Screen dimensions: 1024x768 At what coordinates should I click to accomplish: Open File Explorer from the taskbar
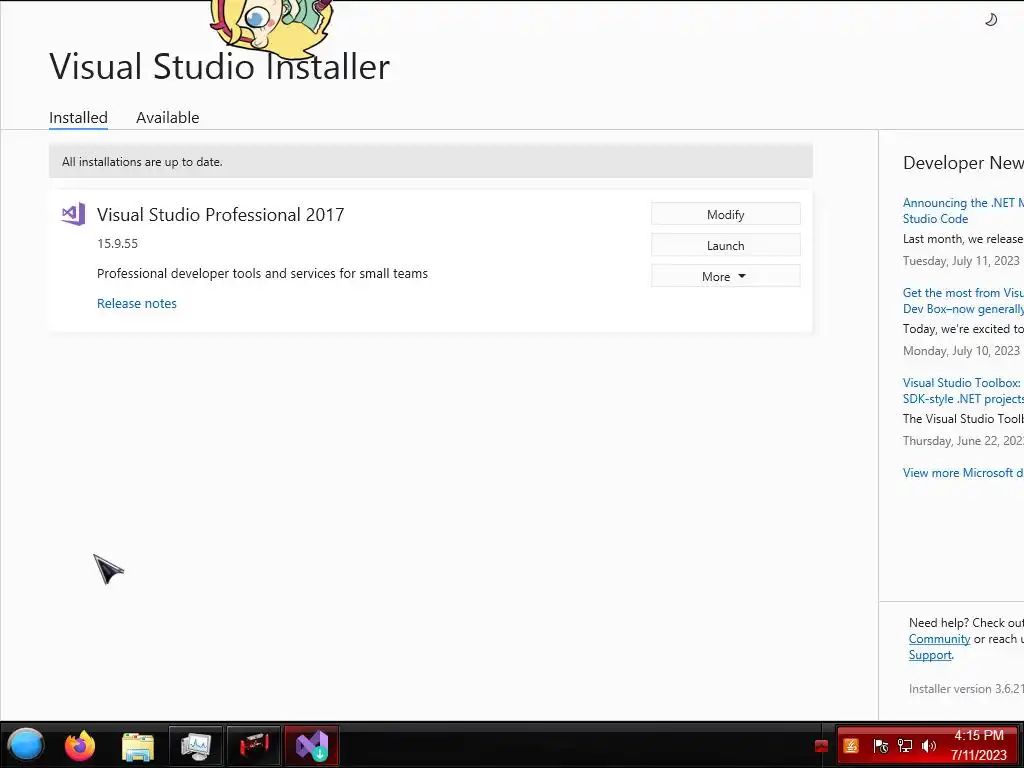(138, 746)
